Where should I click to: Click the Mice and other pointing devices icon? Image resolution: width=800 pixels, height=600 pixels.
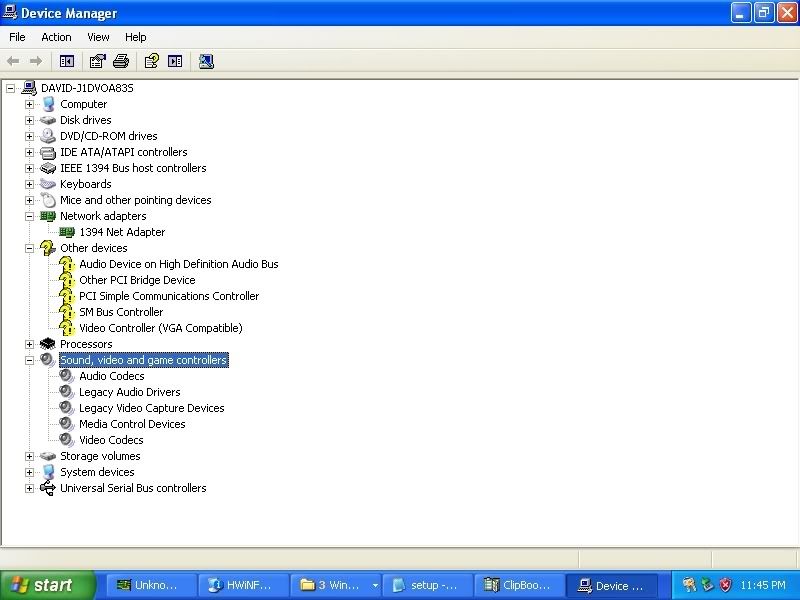(48, 200)
